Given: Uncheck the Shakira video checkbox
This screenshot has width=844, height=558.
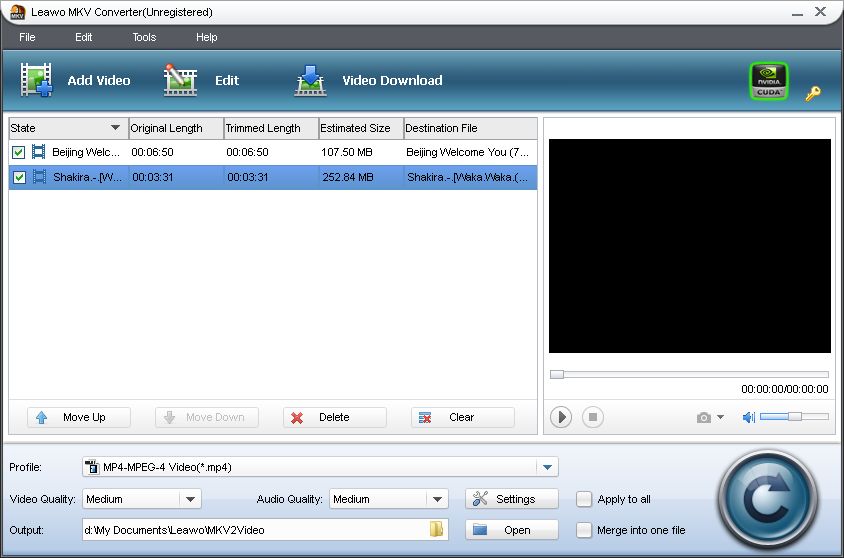Looking at the screenshot, I should (19, 177).
